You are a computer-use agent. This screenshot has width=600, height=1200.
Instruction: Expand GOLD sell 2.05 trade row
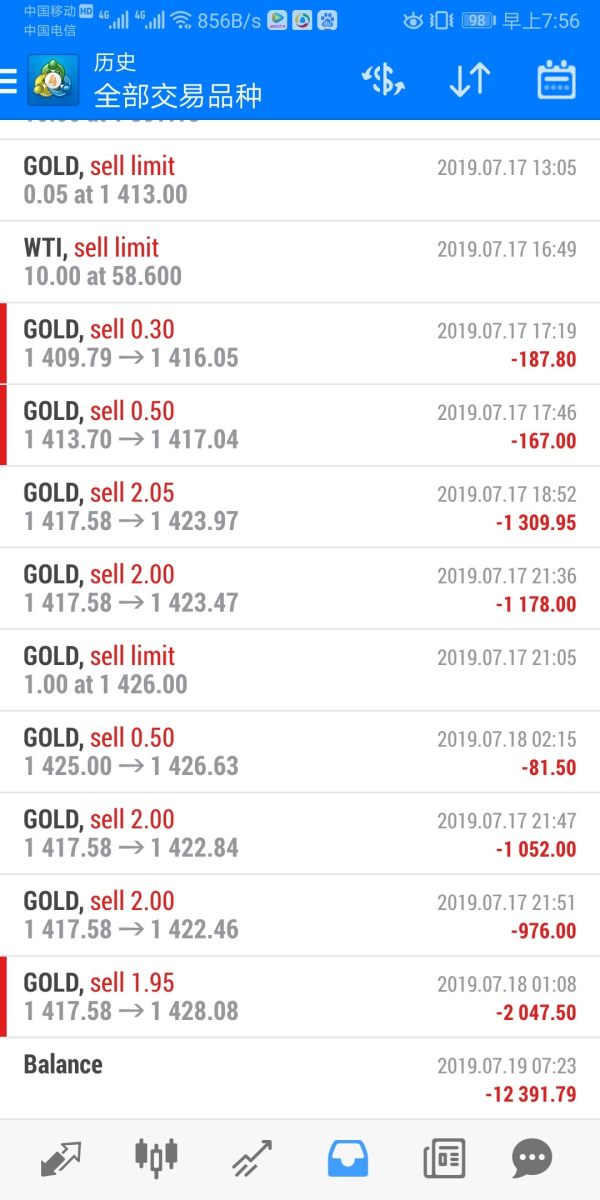(300, 507)
